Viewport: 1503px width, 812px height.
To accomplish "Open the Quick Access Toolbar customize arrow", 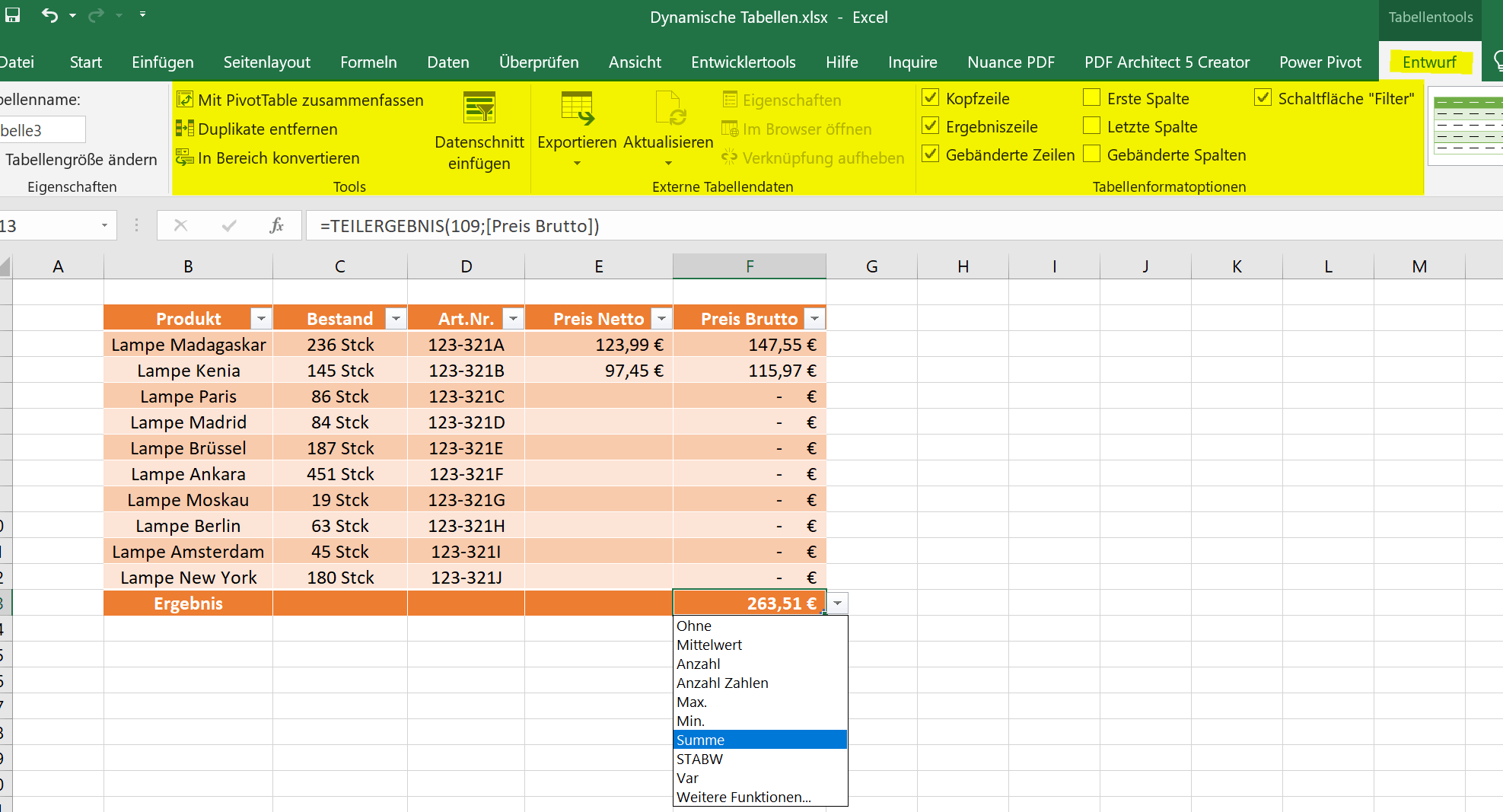I will pyautogui.click(x=142, y=14).
